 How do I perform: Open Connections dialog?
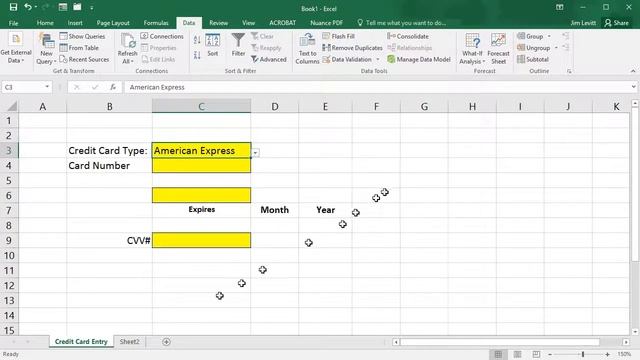click(162, 36)
